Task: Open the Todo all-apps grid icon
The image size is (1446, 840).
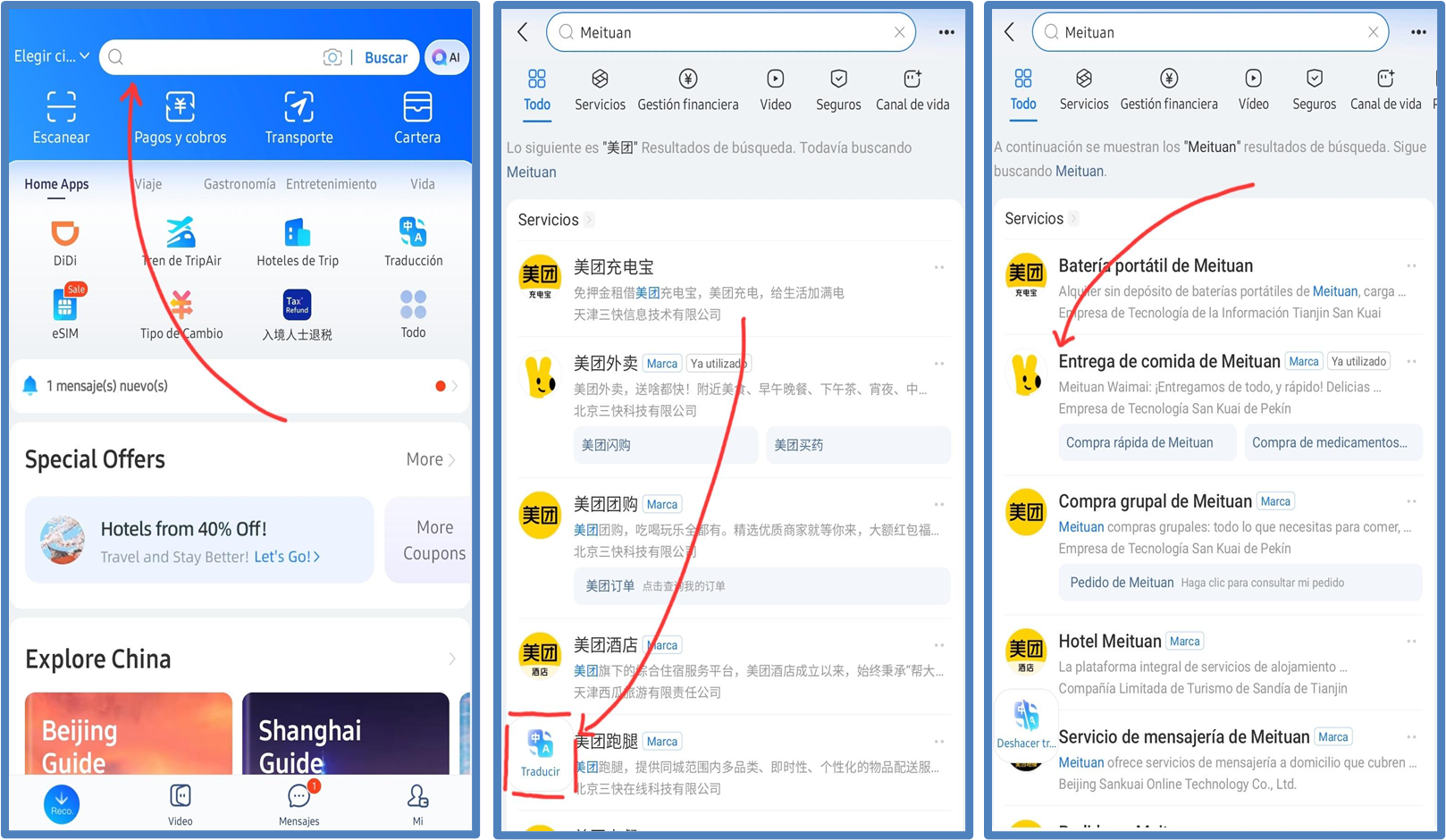Action: [413, 315]
